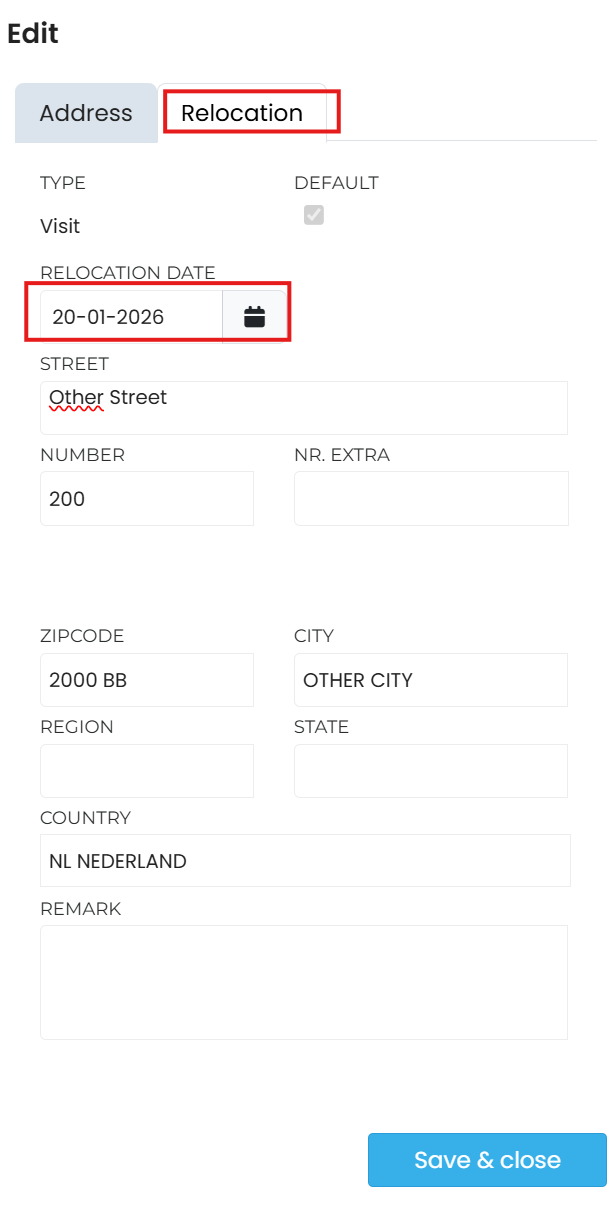Screen dimensions: 609x1213
Task: Open the Country field showing NL NEDERLAND
Action: (305, 861)
